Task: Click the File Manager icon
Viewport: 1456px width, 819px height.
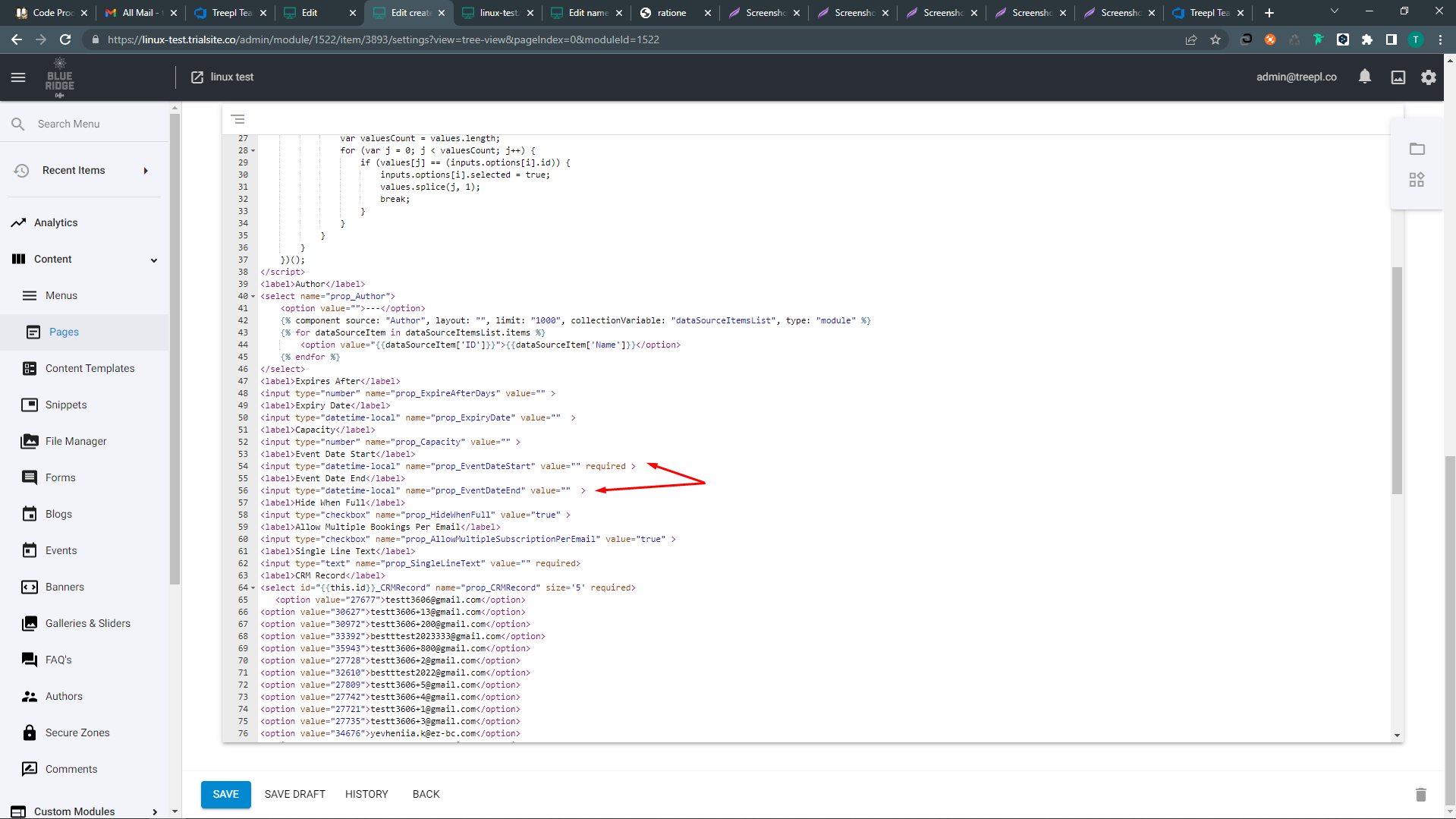Action: click(30, 442)
